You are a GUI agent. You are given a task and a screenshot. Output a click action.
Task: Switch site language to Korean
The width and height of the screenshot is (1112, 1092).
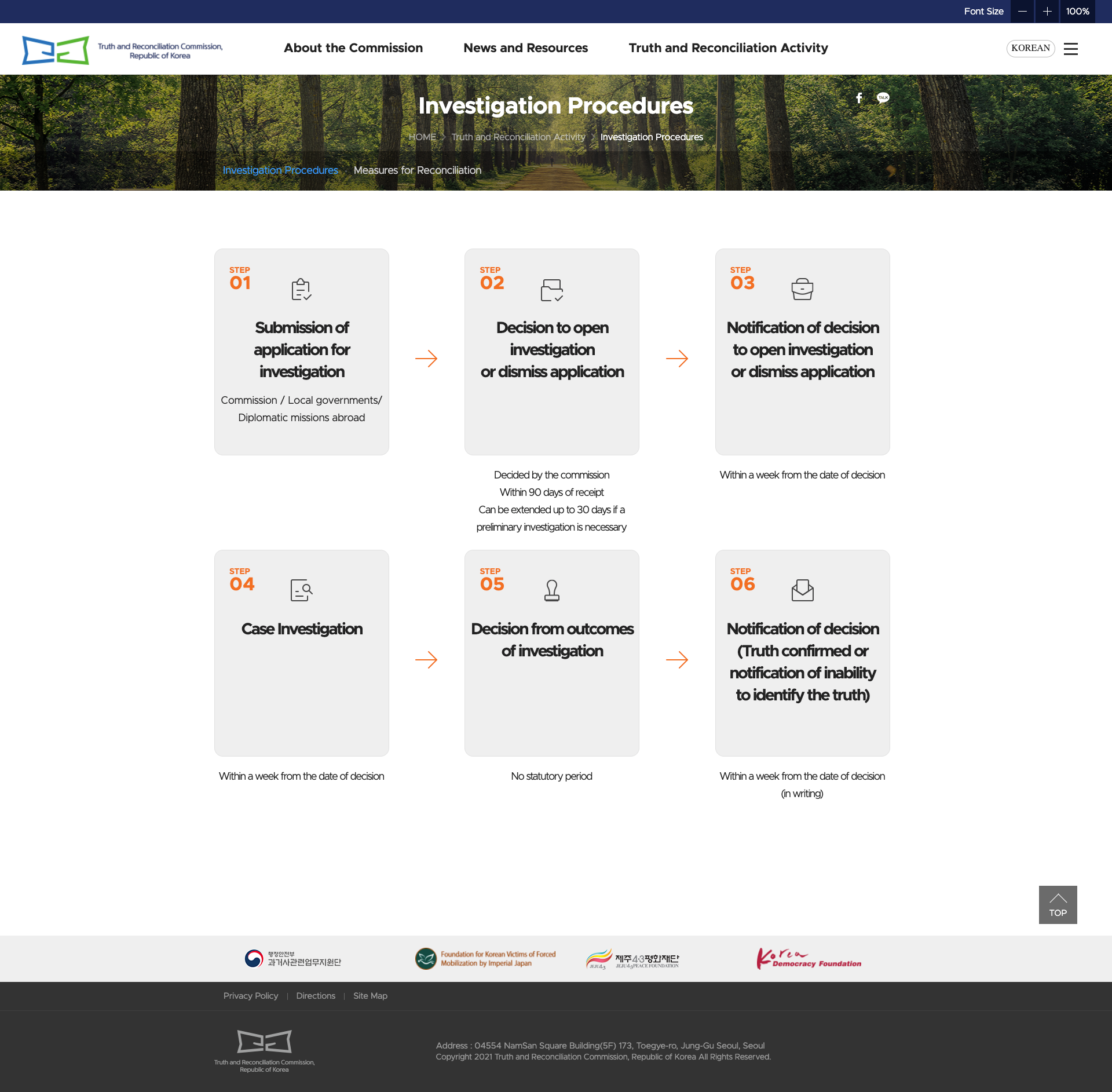[x=1030, y=48]
